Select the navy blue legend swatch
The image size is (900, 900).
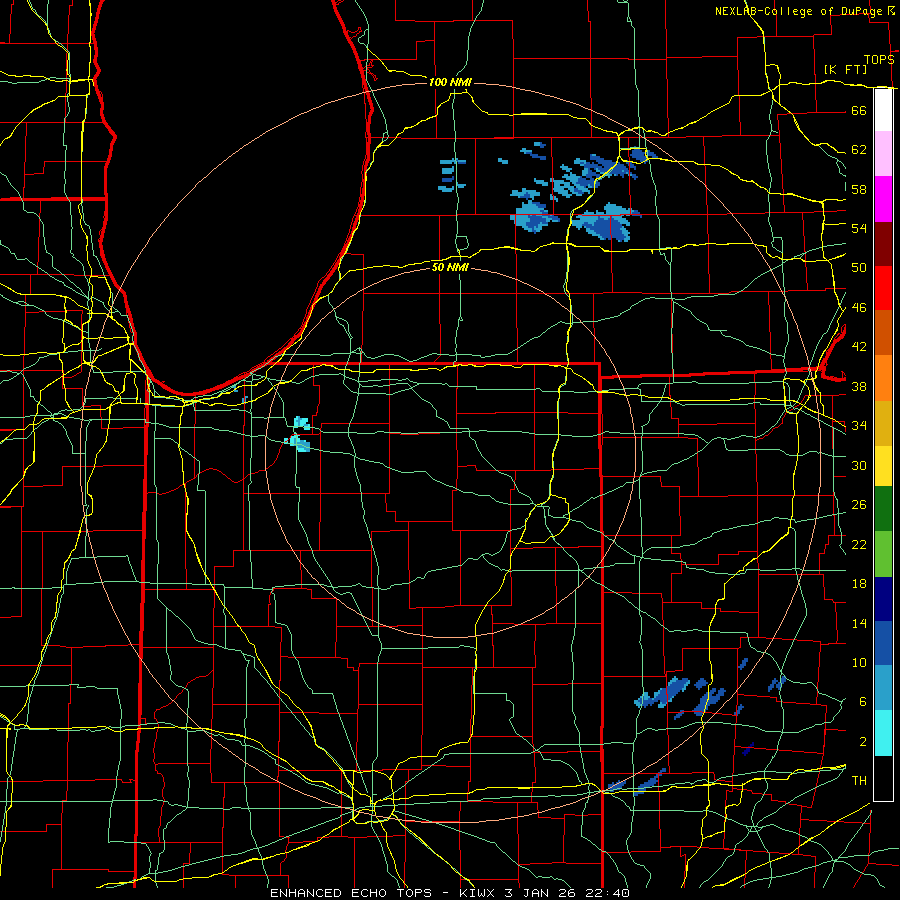(883, 599)
